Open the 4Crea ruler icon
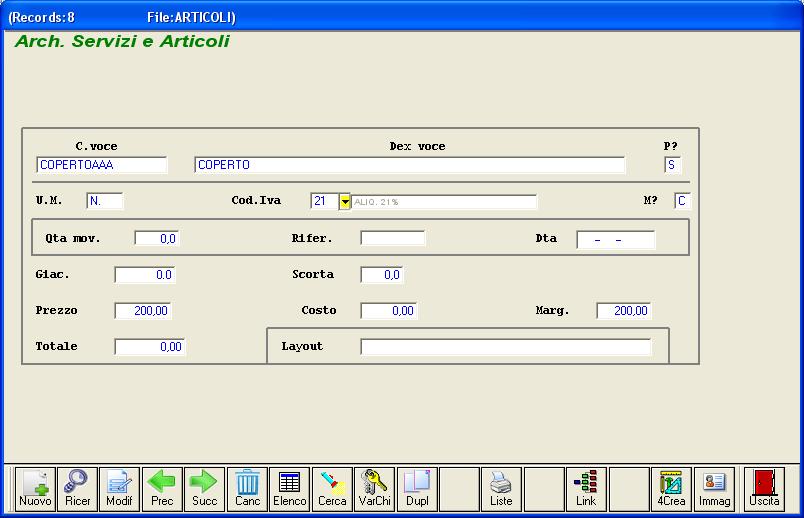 coord(671,489)
